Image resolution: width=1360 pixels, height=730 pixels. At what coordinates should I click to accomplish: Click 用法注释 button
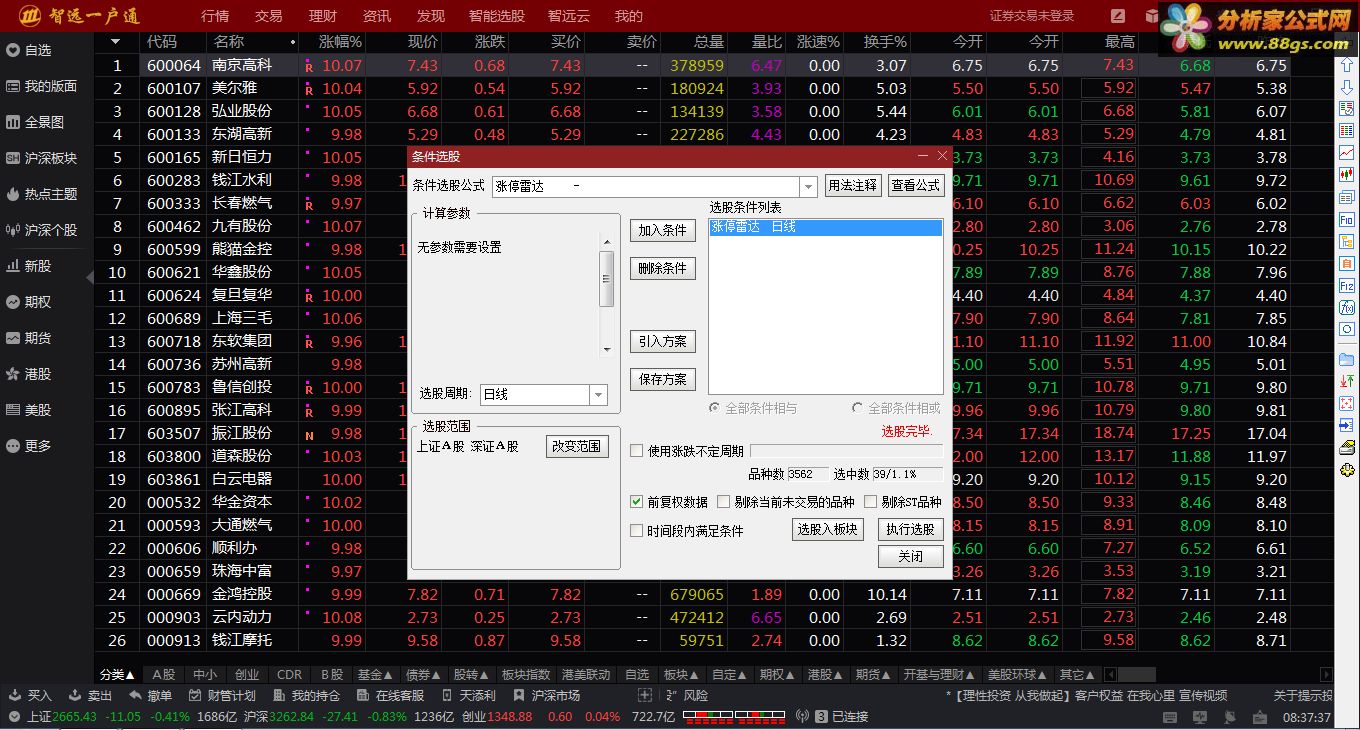tap(853, 186)
